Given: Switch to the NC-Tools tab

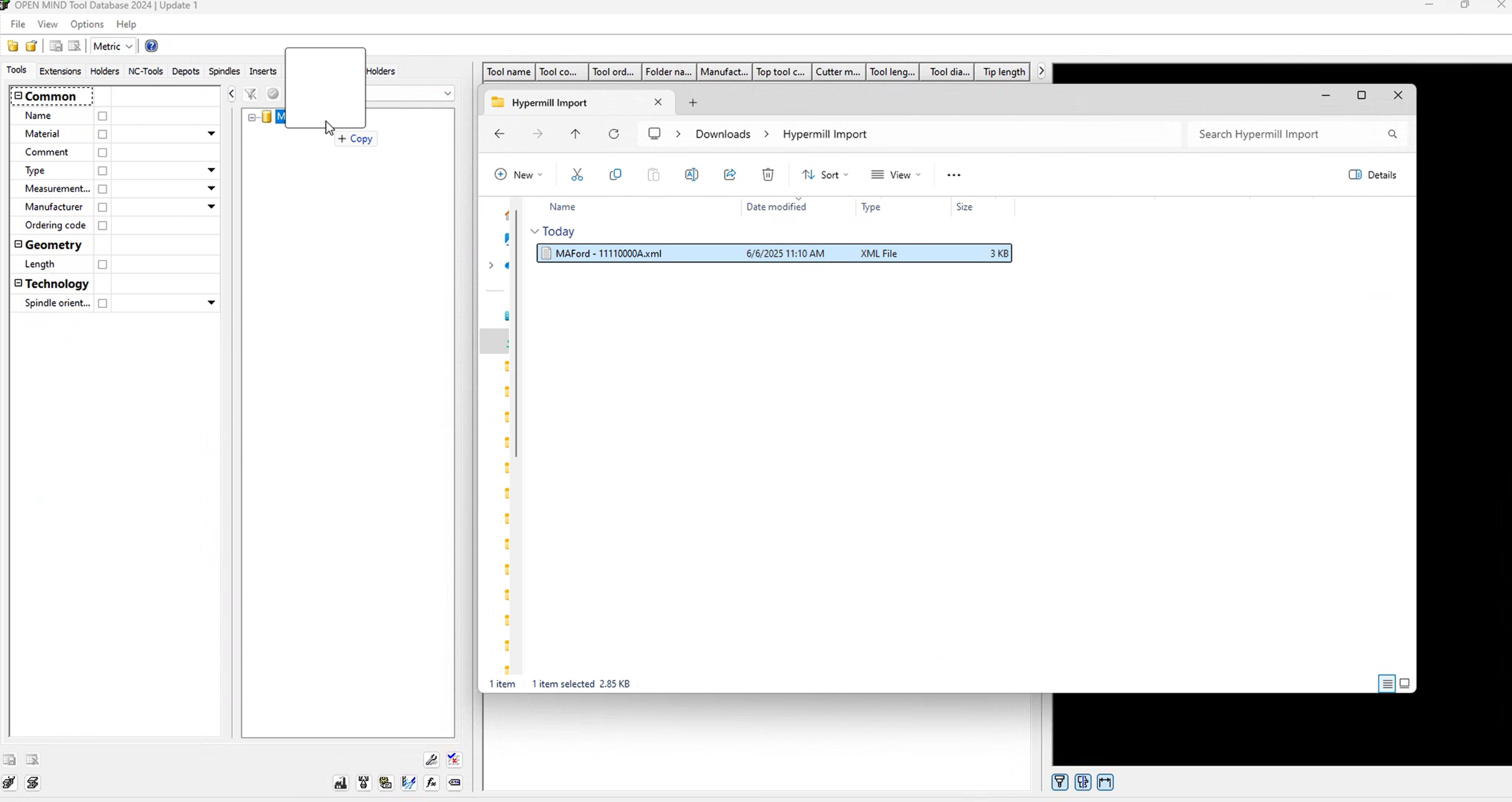Looking at the screenshot, I should pos(145,71).
